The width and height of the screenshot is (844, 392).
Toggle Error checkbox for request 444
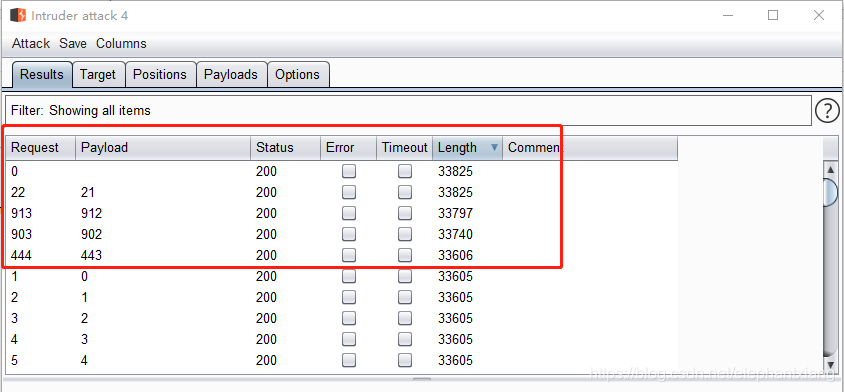coord(349,255)
